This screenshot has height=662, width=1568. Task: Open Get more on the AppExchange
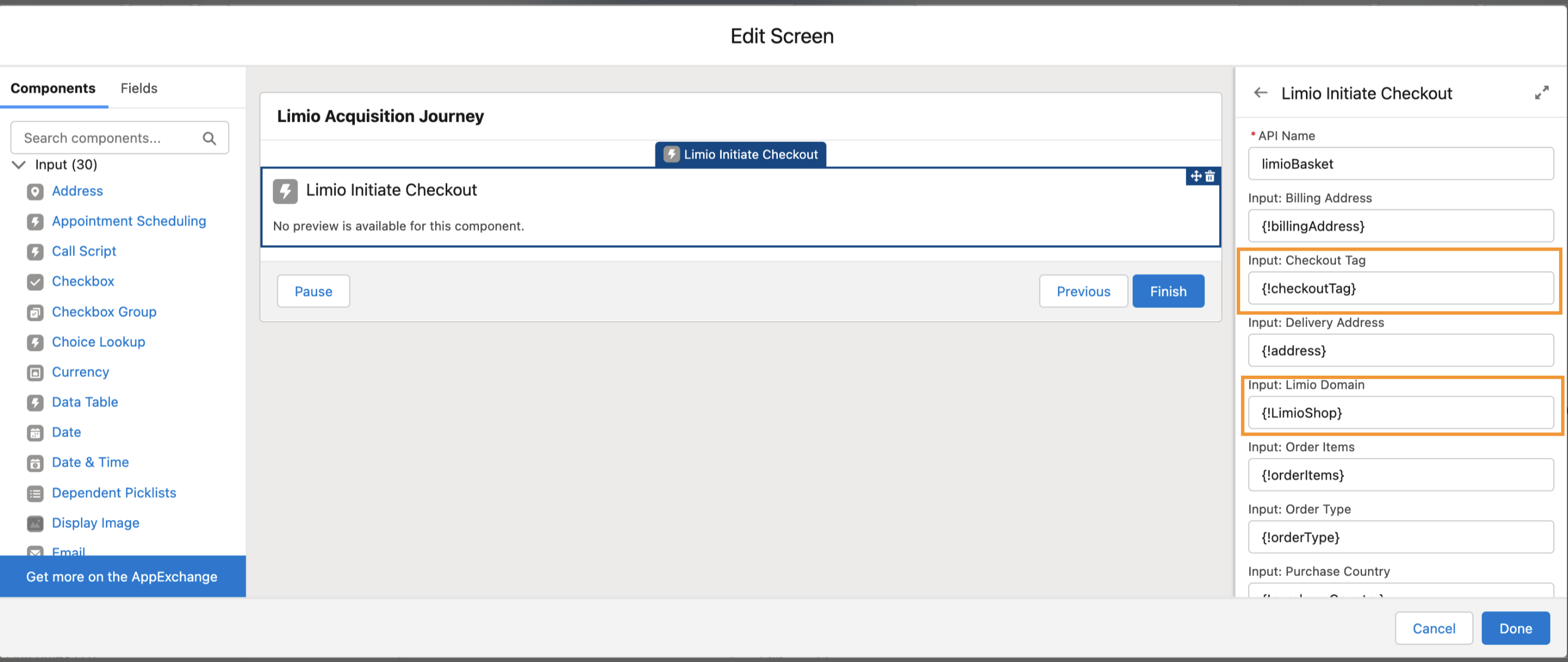(x=123, y=577)
